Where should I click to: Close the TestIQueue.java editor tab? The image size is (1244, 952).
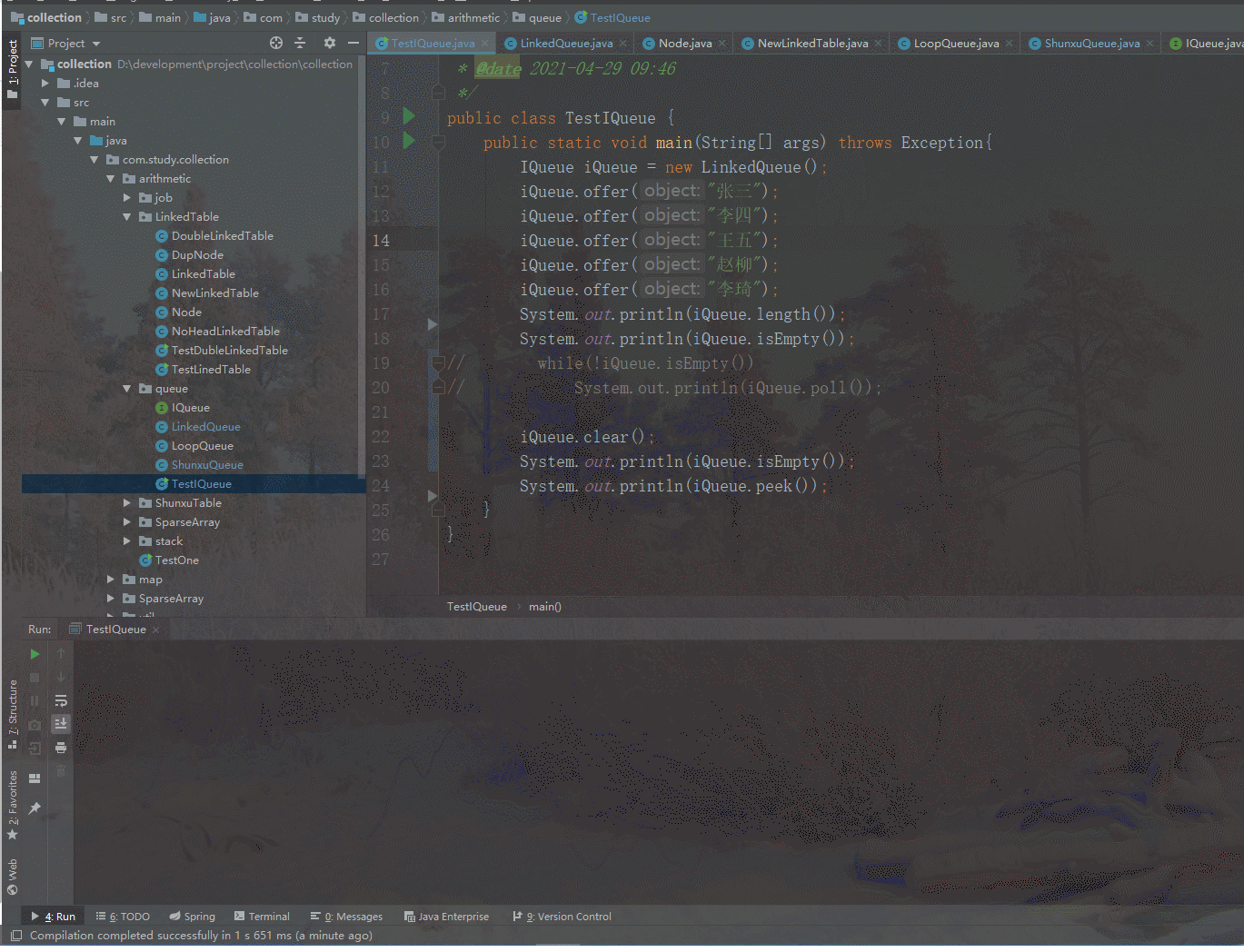click(485, 44)
